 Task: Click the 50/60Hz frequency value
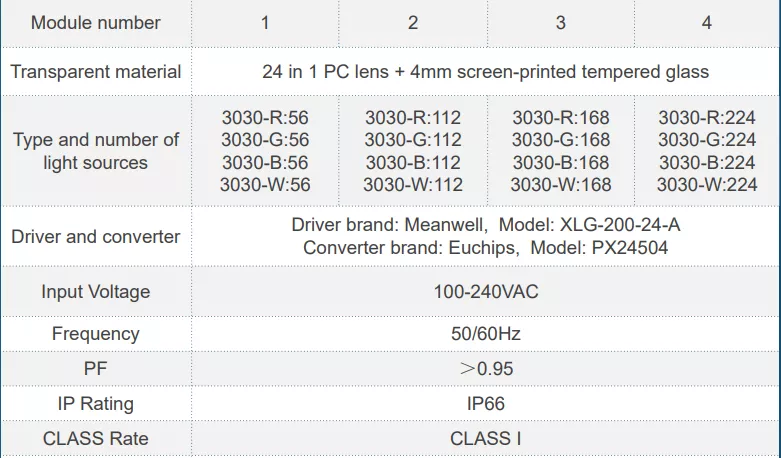[485, 334]
